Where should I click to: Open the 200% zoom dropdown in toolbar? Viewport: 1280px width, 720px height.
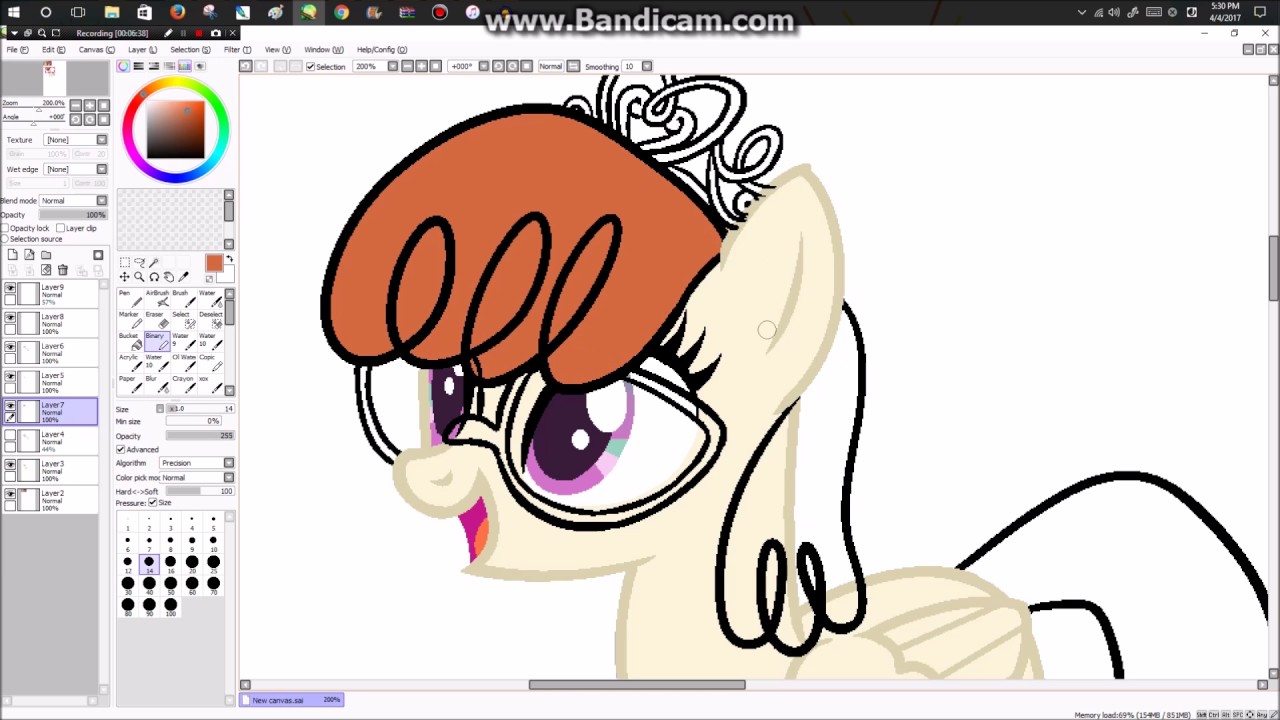[393, 67]
